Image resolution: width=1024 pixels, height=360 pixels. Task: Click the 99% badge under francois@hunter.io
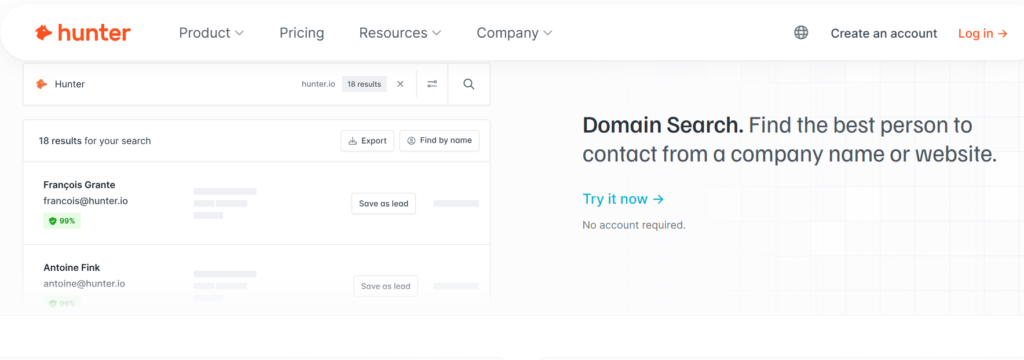click(x=62, y=221)
